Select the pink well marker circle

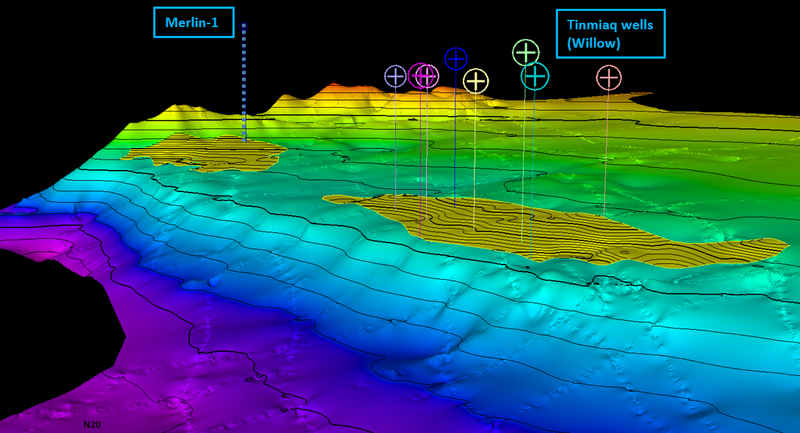click(609, 78)
